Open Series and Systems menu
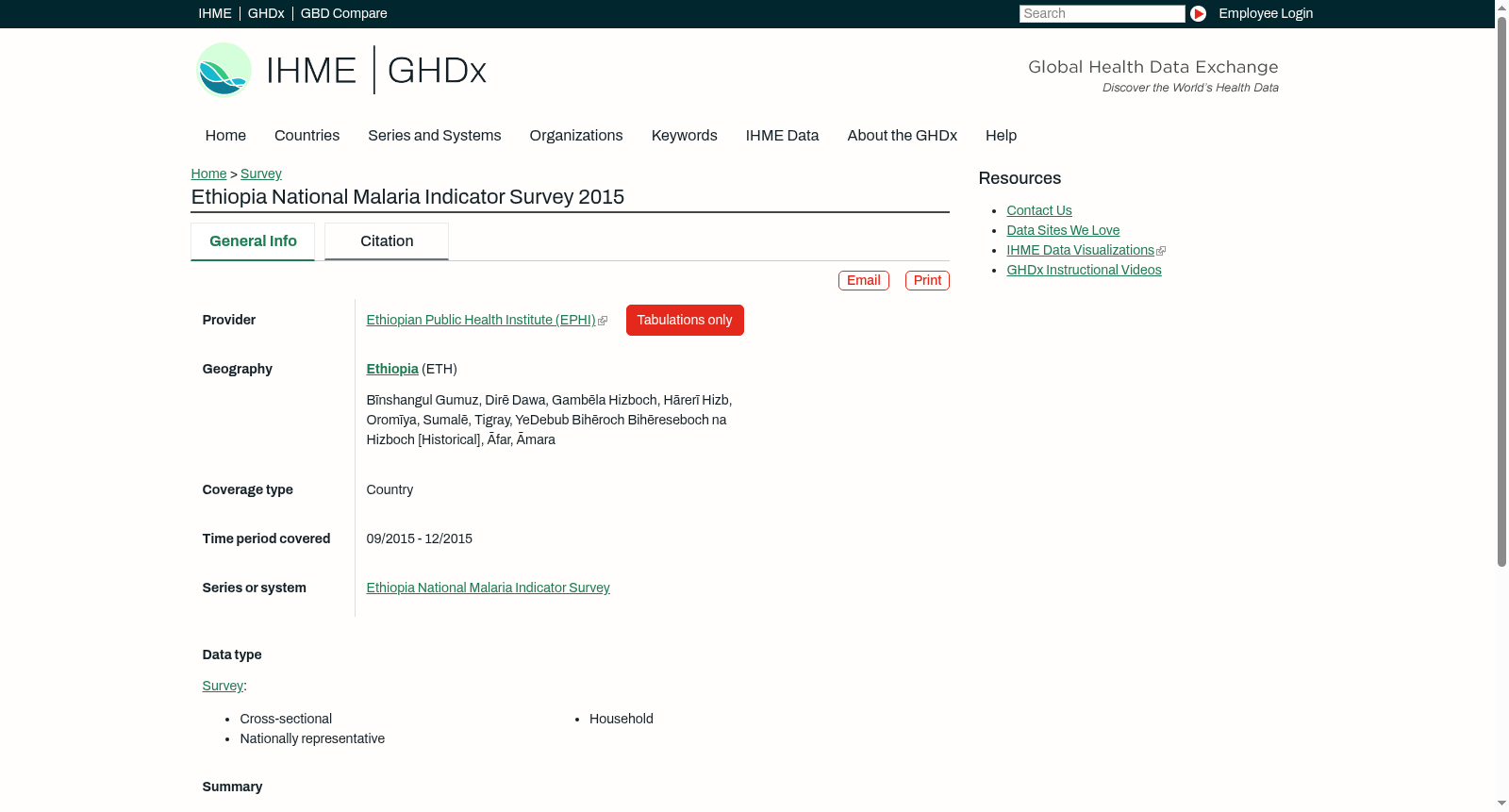1509x812 pixels. click(x=434, y=136)
